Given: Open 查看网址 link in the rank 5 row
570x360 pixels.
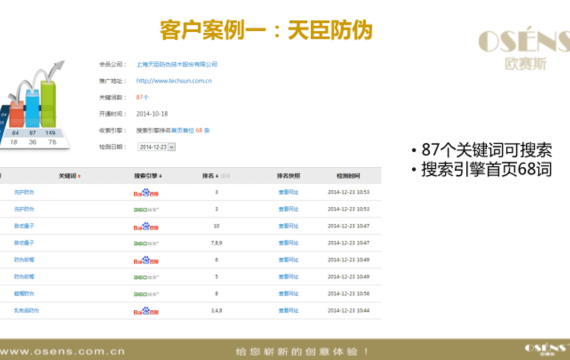Looking at the screenshot, I should [288, 277].
